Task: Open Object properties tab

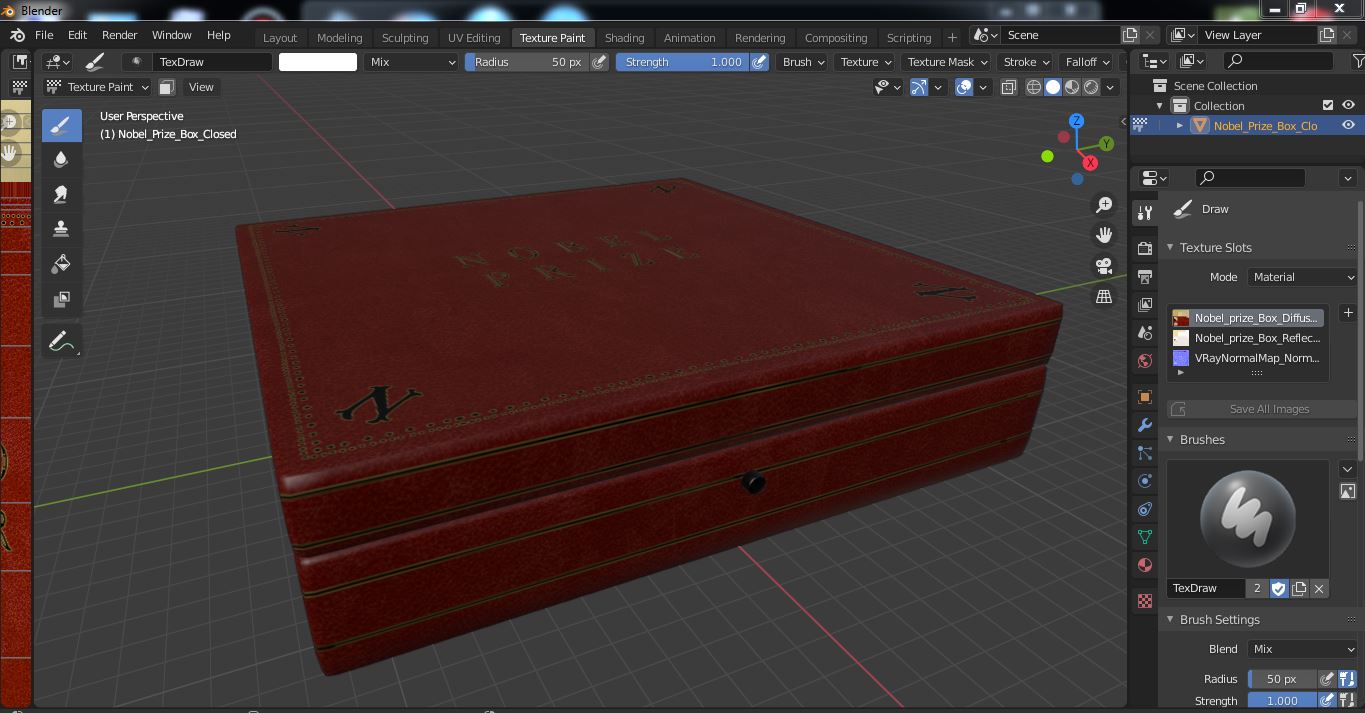Action: [x=1145, y=397]
